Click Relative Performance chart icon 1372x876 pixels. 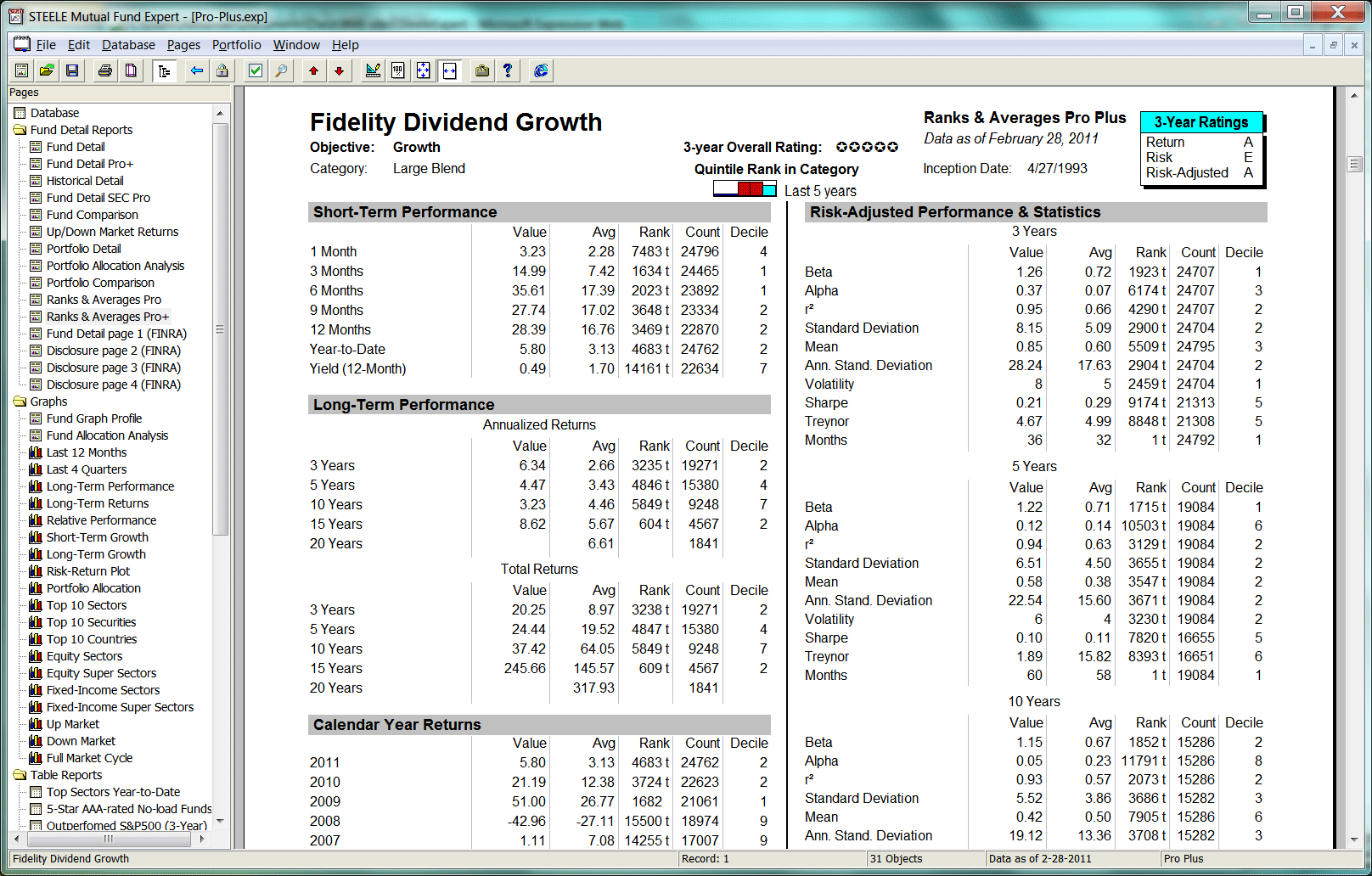[x=36, y=520]
